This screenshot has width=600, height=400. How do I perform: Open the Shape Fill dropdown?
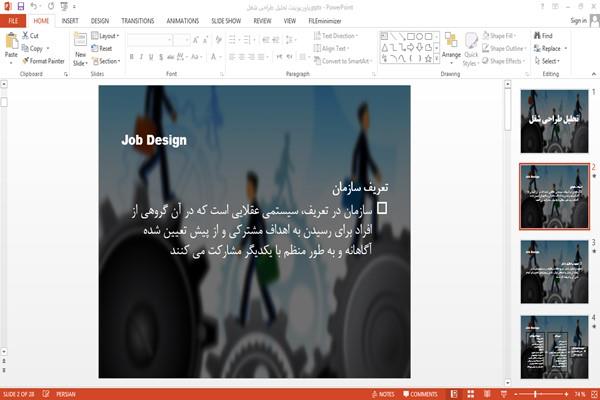[x=499, y=36]
